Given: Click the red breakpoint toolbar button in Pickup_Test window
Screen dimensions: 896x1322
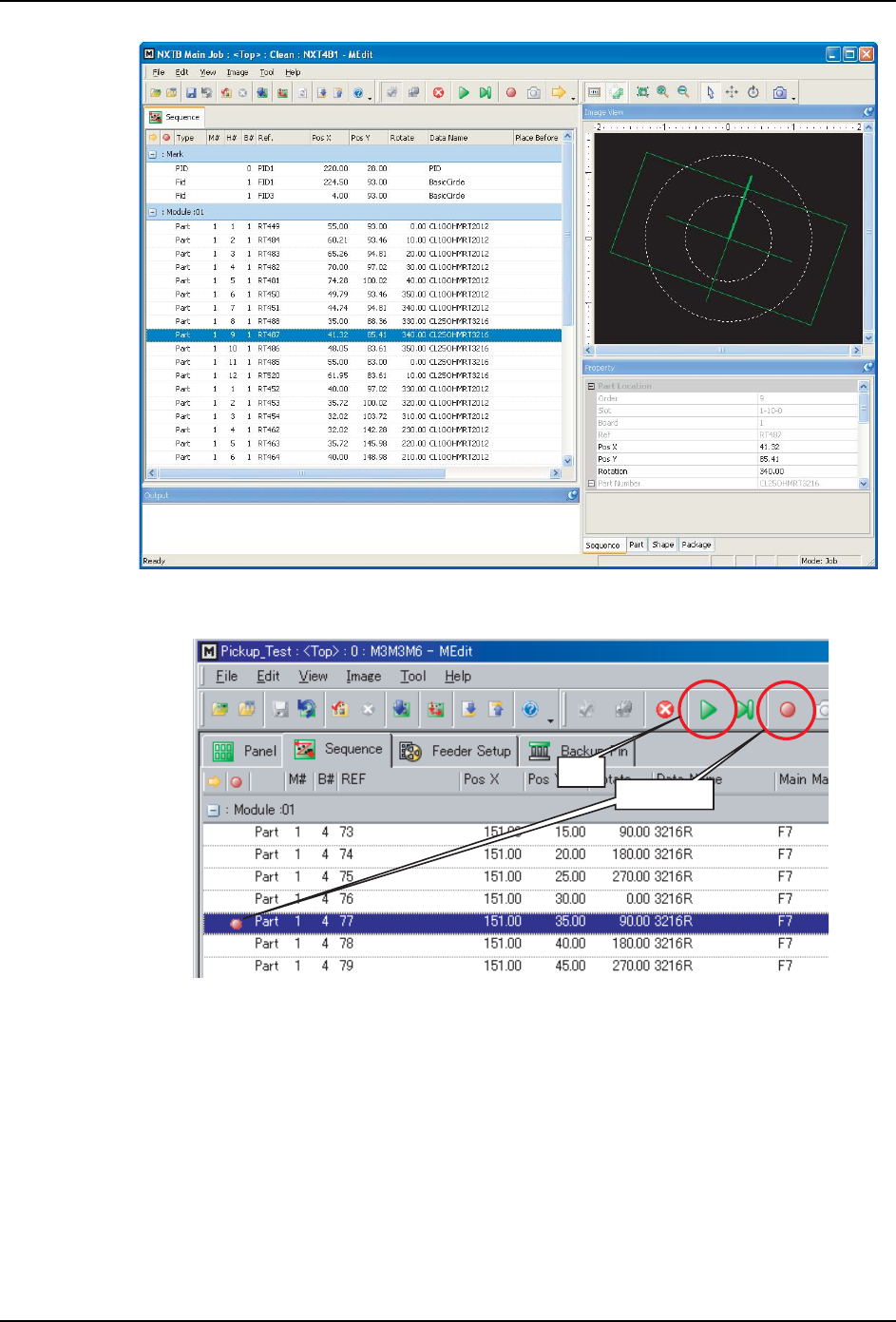Looking at the screenshot, I should coord(787,709).
